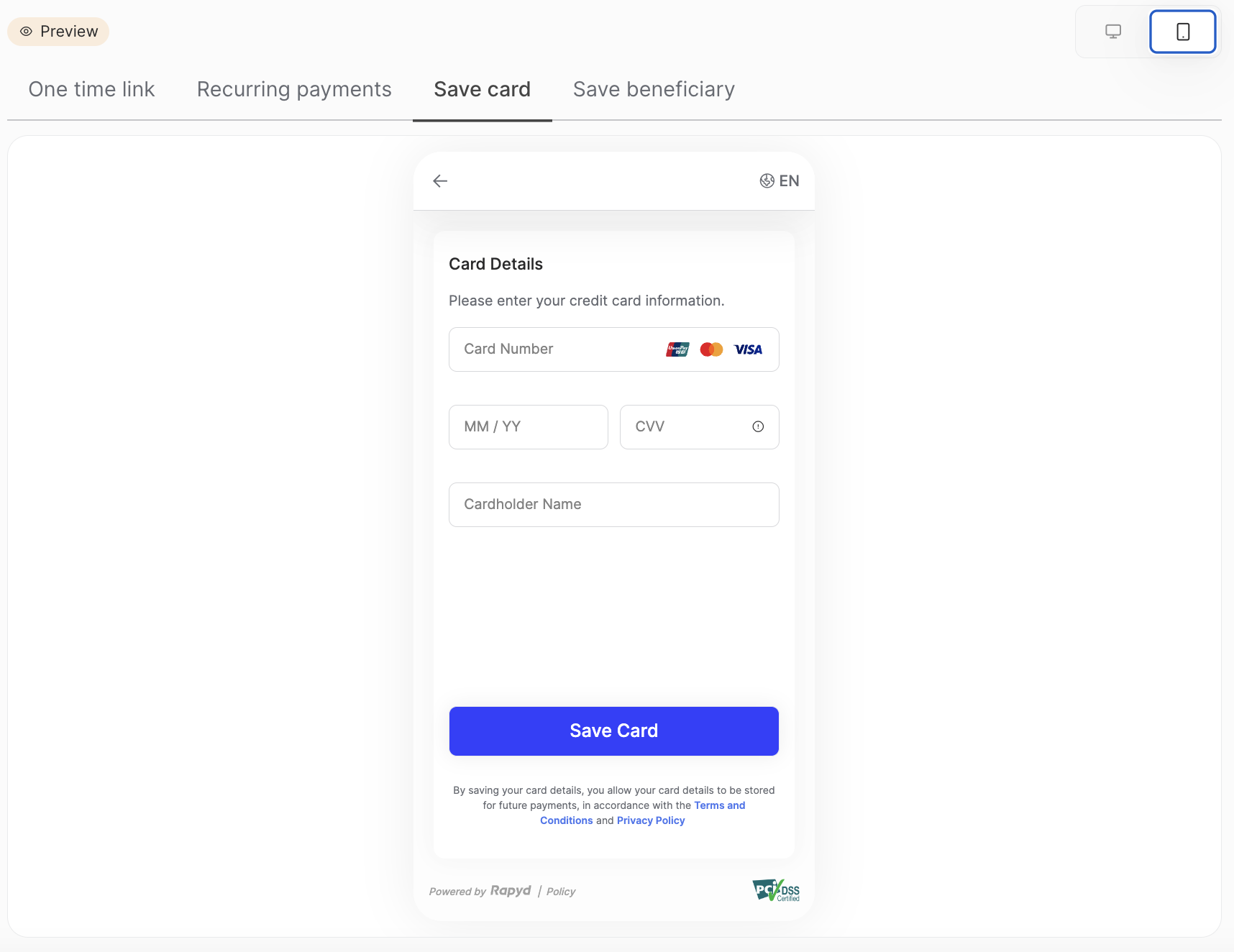Click the eye icon beside Preview
Image resolution: width=1234 pixels, height=952 pixels.
point(27,32)
